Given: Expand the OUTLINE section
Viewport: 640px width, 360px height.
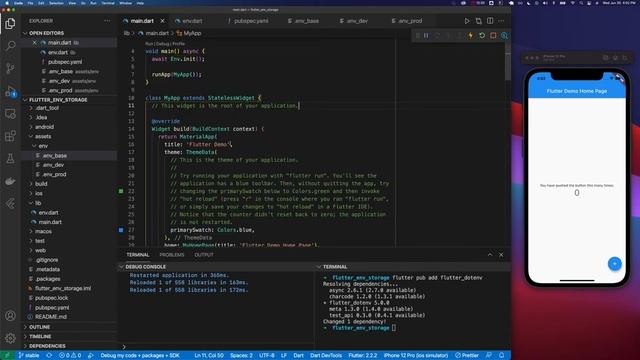Looking at the screenshot, I should coord(39,327).
